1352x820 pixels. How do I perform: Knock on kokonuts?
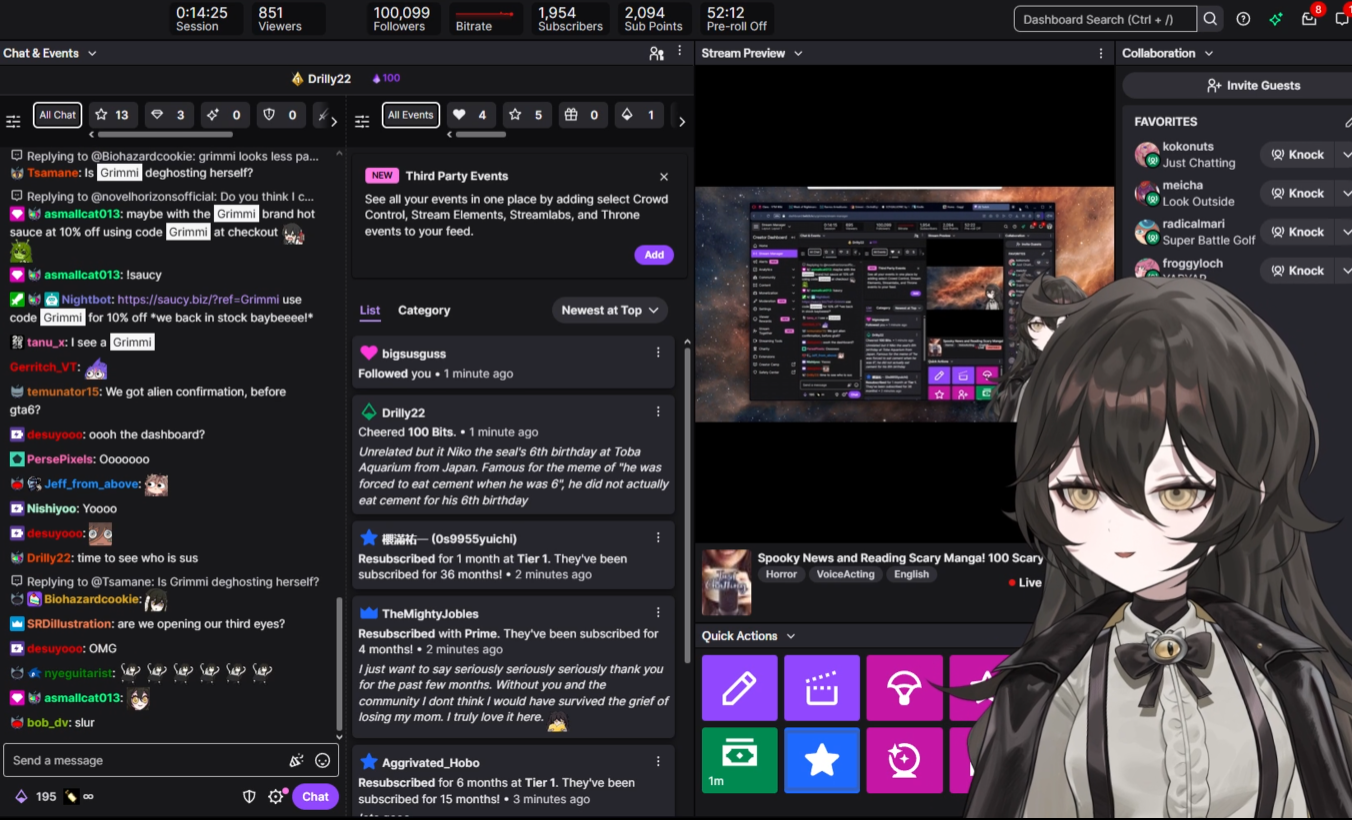[x=1297, y=155]
